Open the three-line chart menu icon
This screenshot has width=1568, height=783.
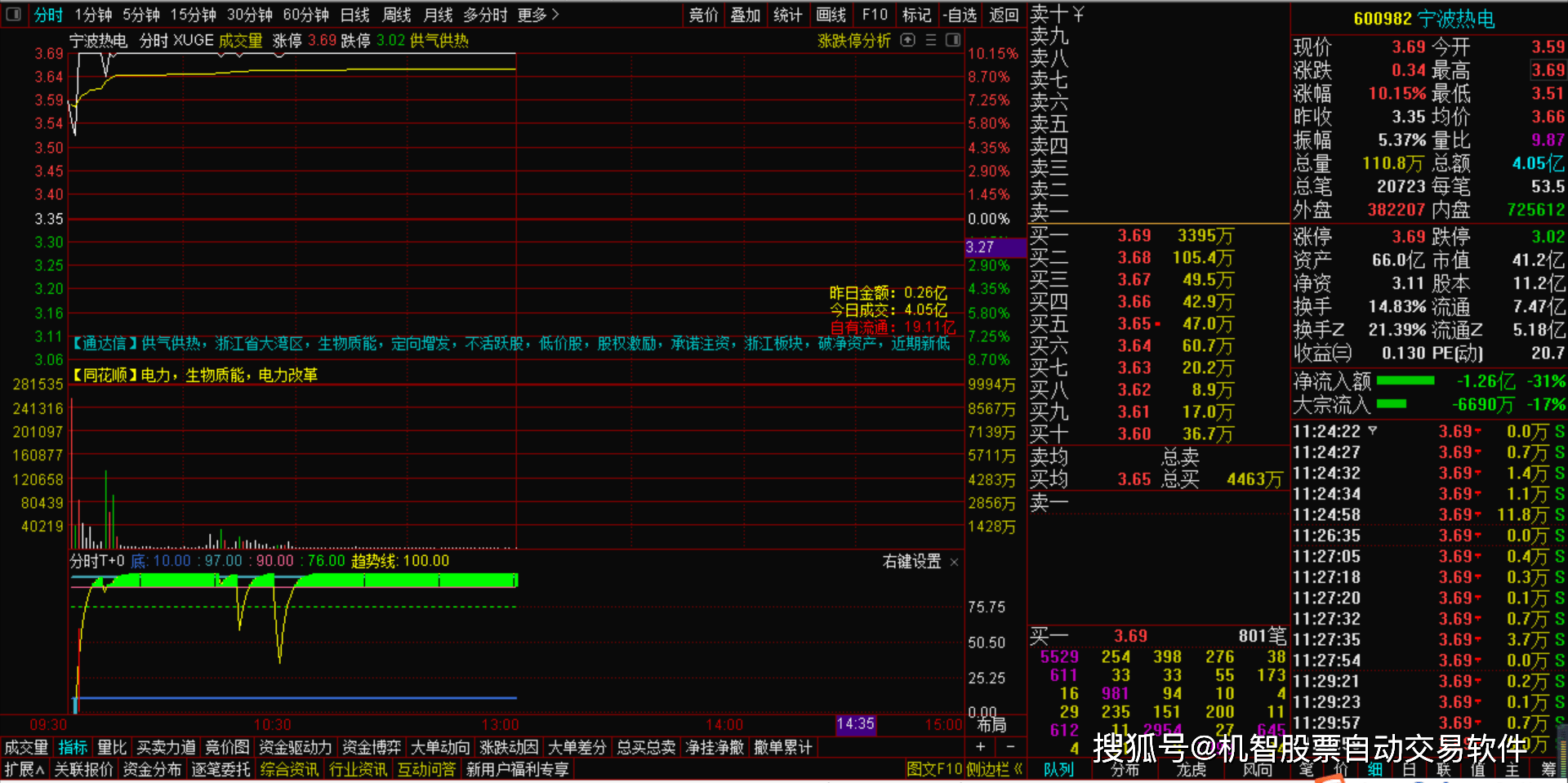coord(930,40)
